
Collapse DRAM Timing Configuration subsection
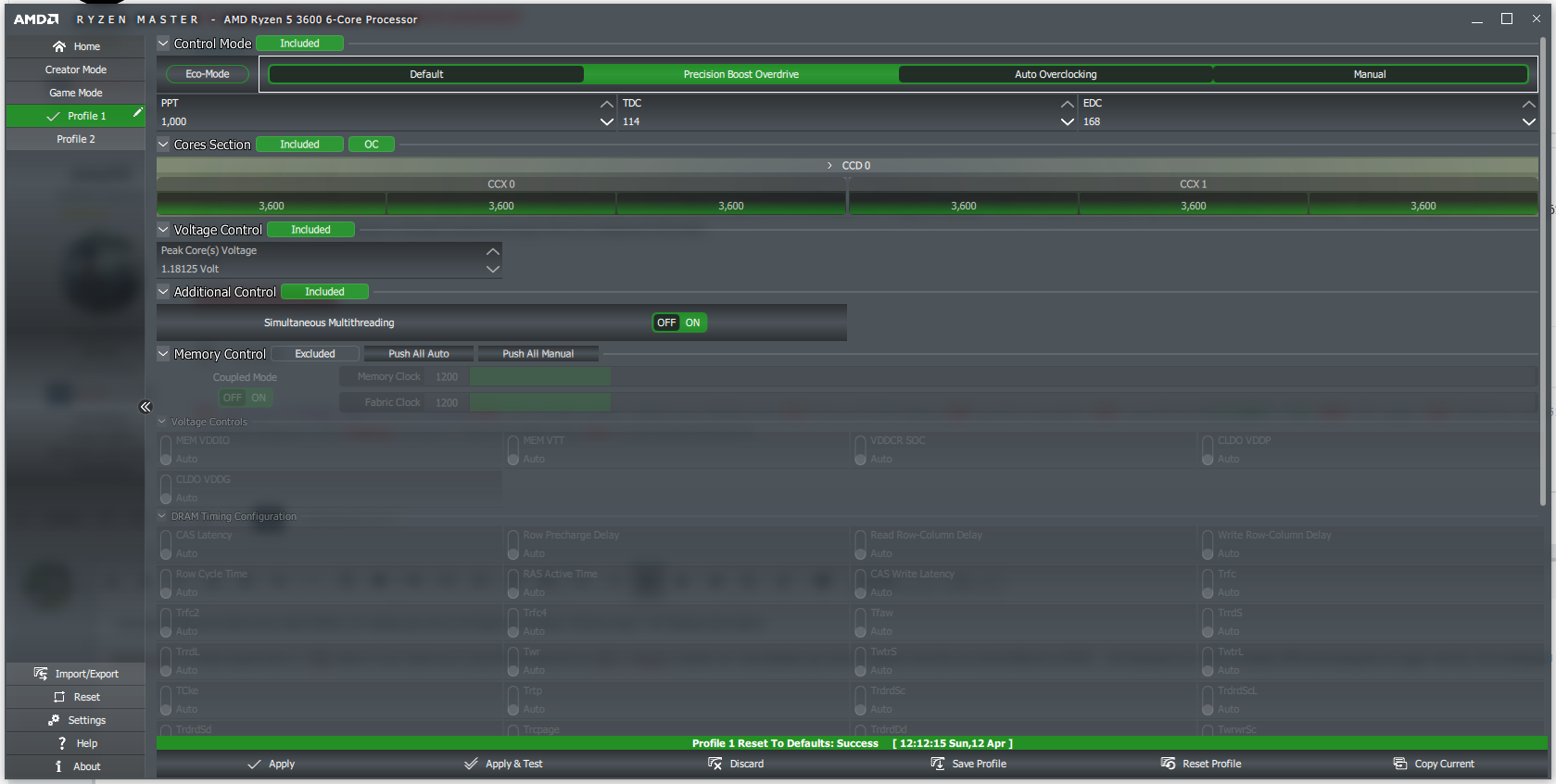tap(162, 516)
